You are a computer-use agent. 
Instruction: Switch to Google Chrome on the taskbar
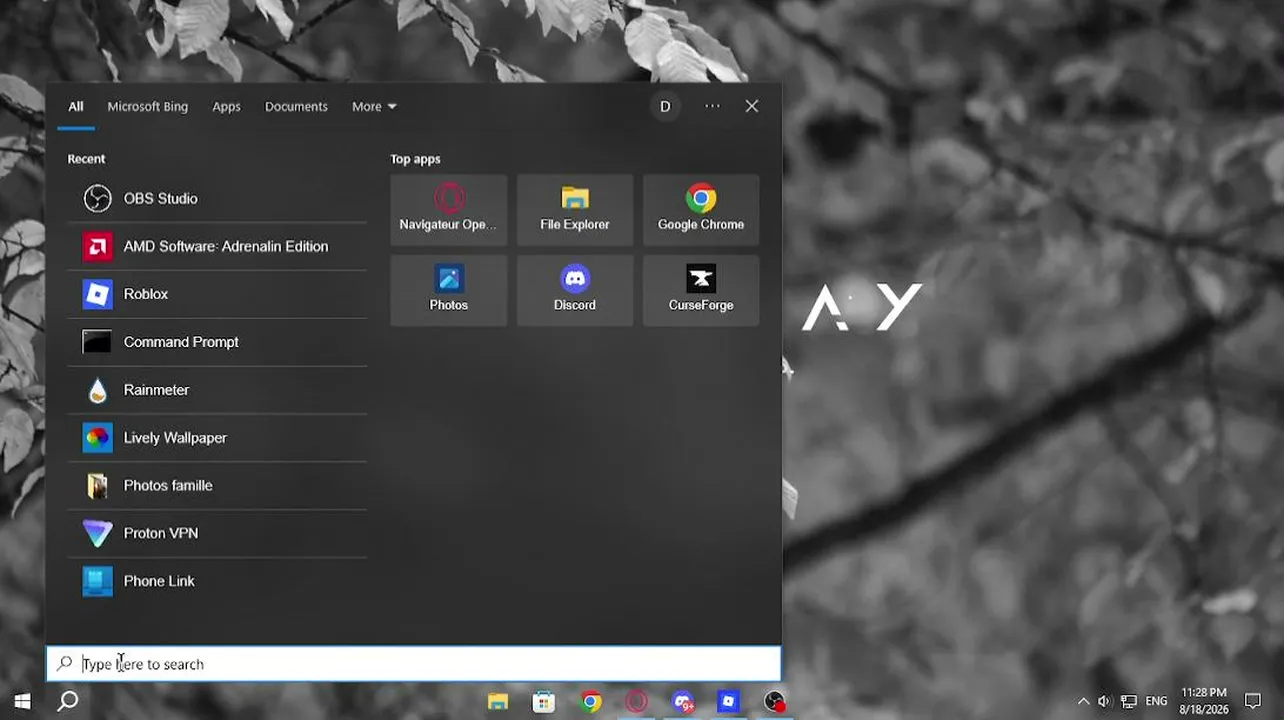click(591, 702)
